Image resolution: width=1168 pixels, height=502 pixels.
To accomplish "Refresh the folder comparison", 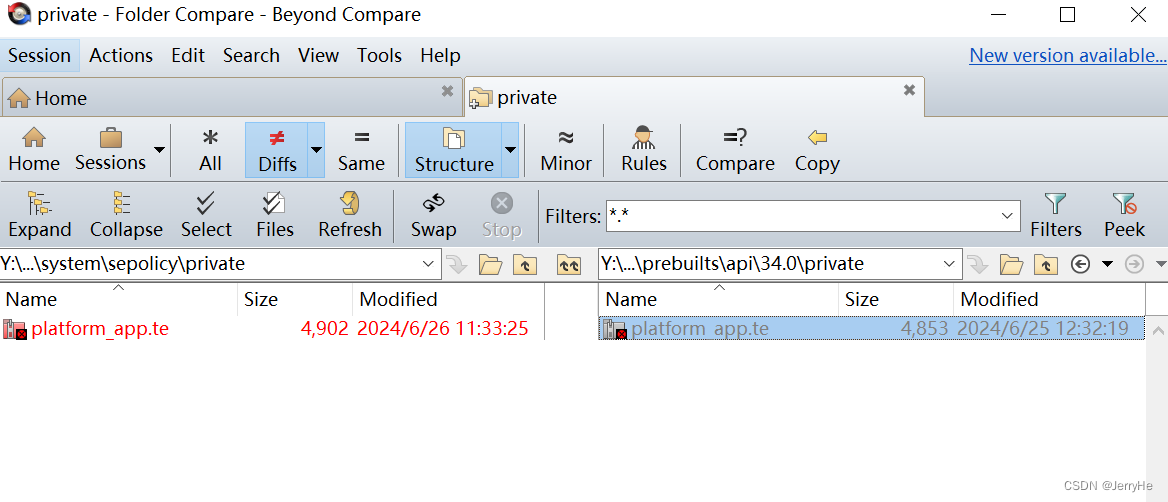I will point(349,215).
